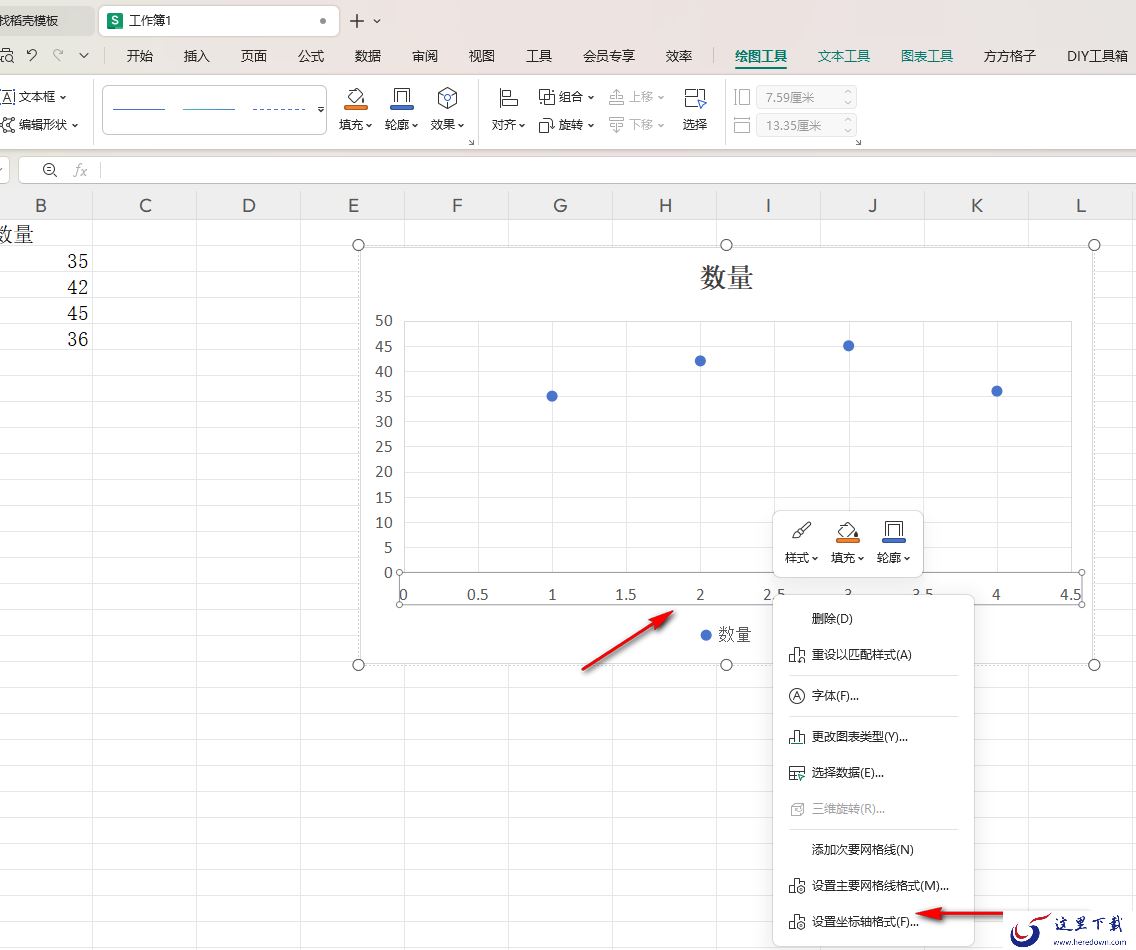Click the undo arrow icon

tap(32, 55)
